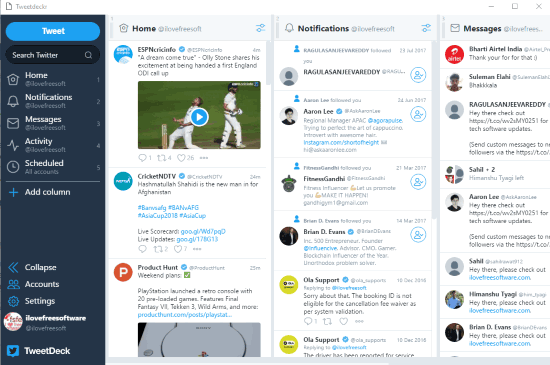Retweet the CricketNDTV tweet
The height and width of the screenshot is (365, 550).
click(x=158, y=249)
